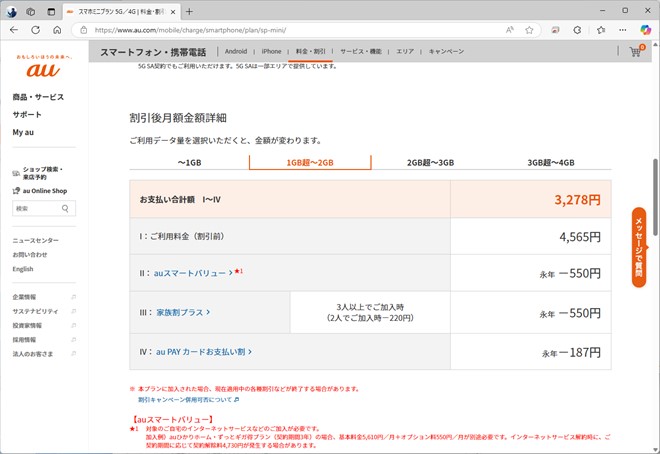Image resolution: width=660 pixels, height=454 pixels.
Task: Click スマートフォン・携帯電話 heading link
Action: 153,52
